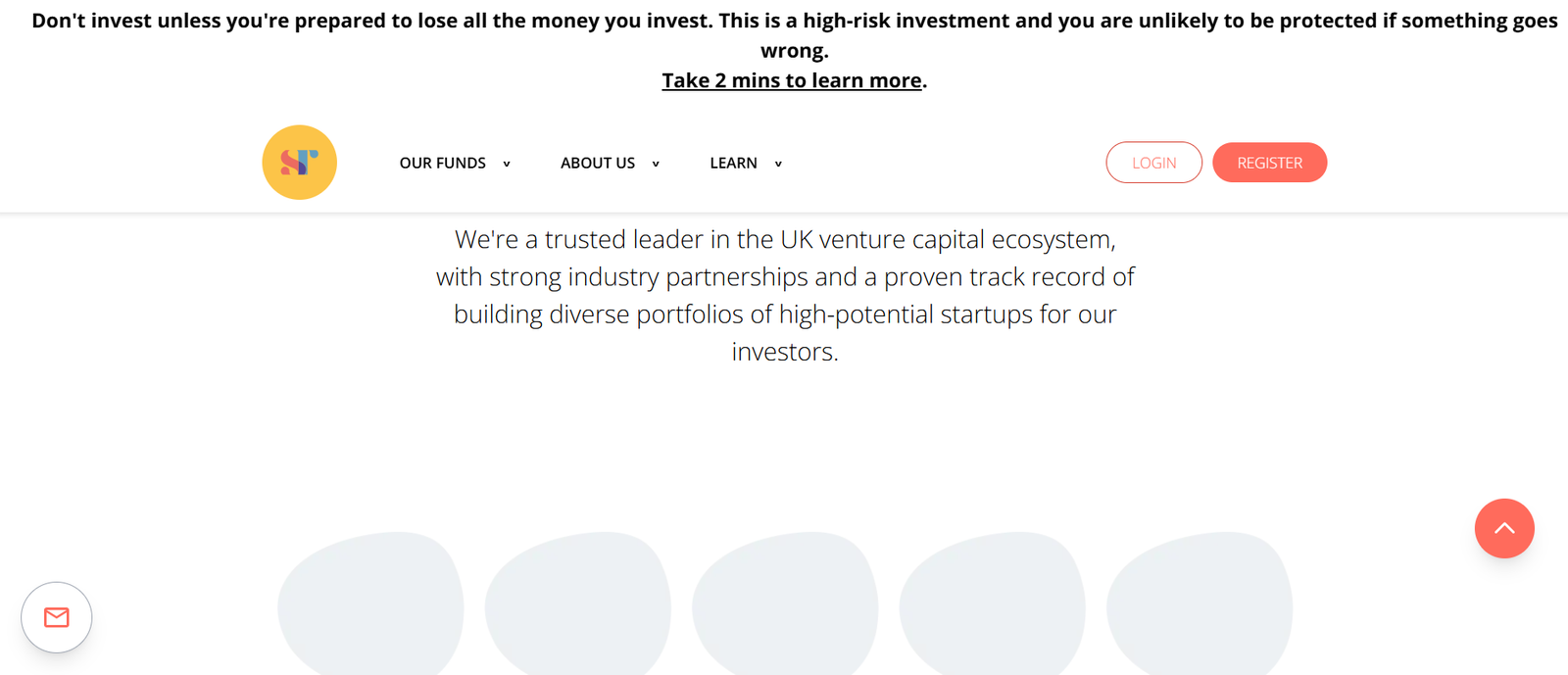Click the yellow SF logo icon
This screenshot has height=675, width=1568.
coord(299,163)
